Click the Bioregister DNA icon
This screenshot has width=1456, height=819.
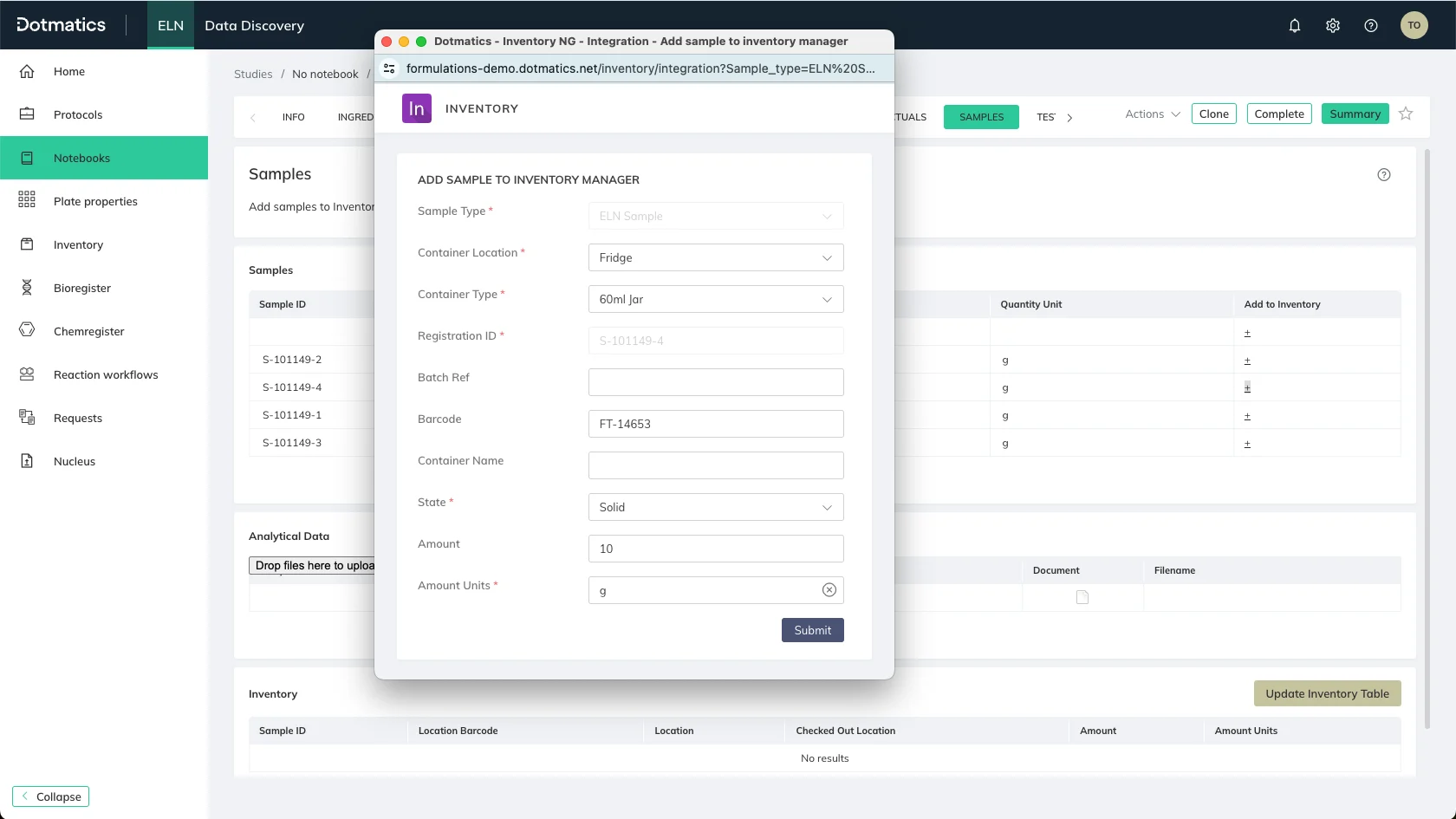27,288
